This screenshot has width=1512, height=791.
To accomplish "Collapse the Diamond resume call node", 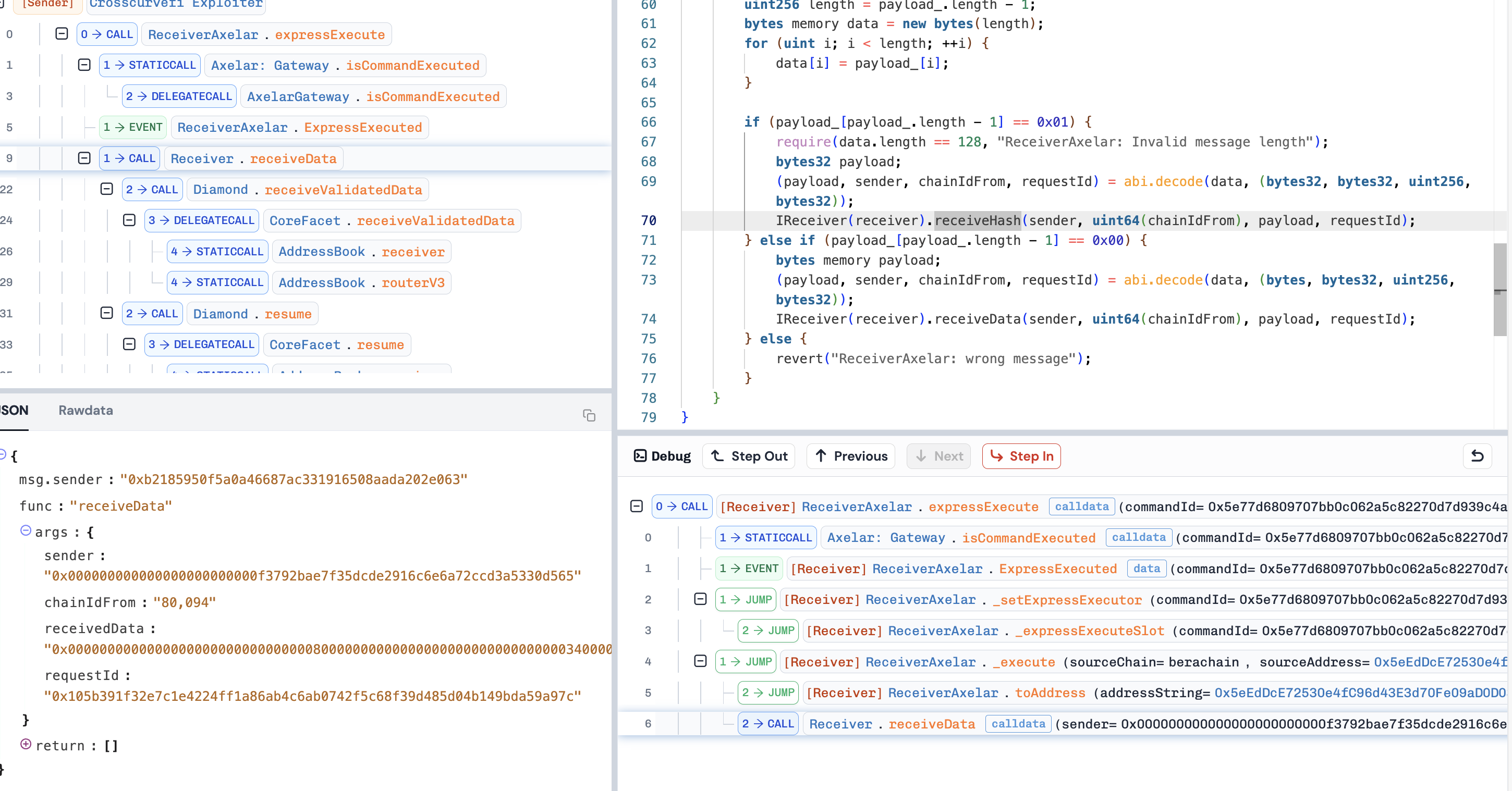I will tap(106, 313).
